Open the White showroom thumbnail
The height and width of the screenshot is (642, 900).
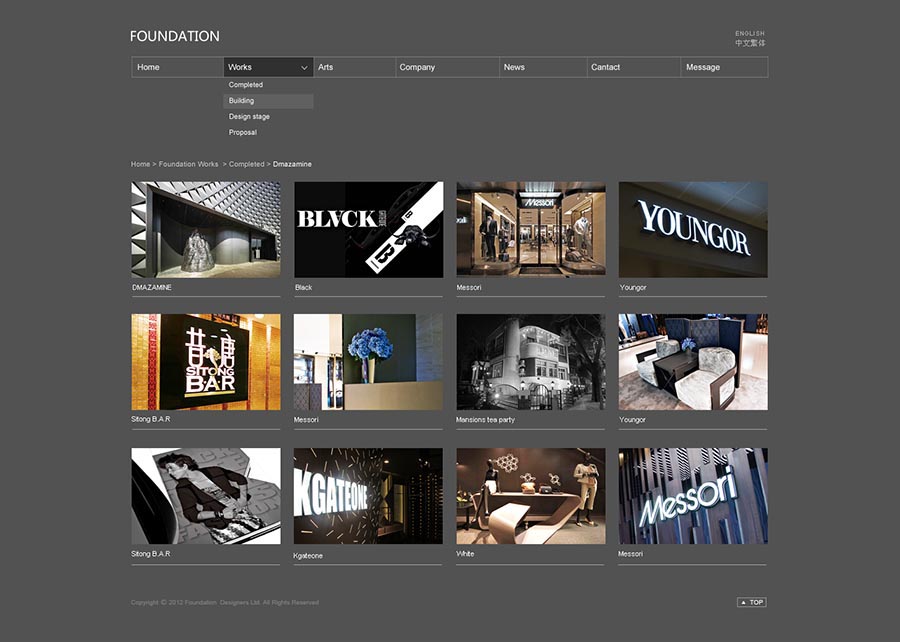(x=531, y=496)
